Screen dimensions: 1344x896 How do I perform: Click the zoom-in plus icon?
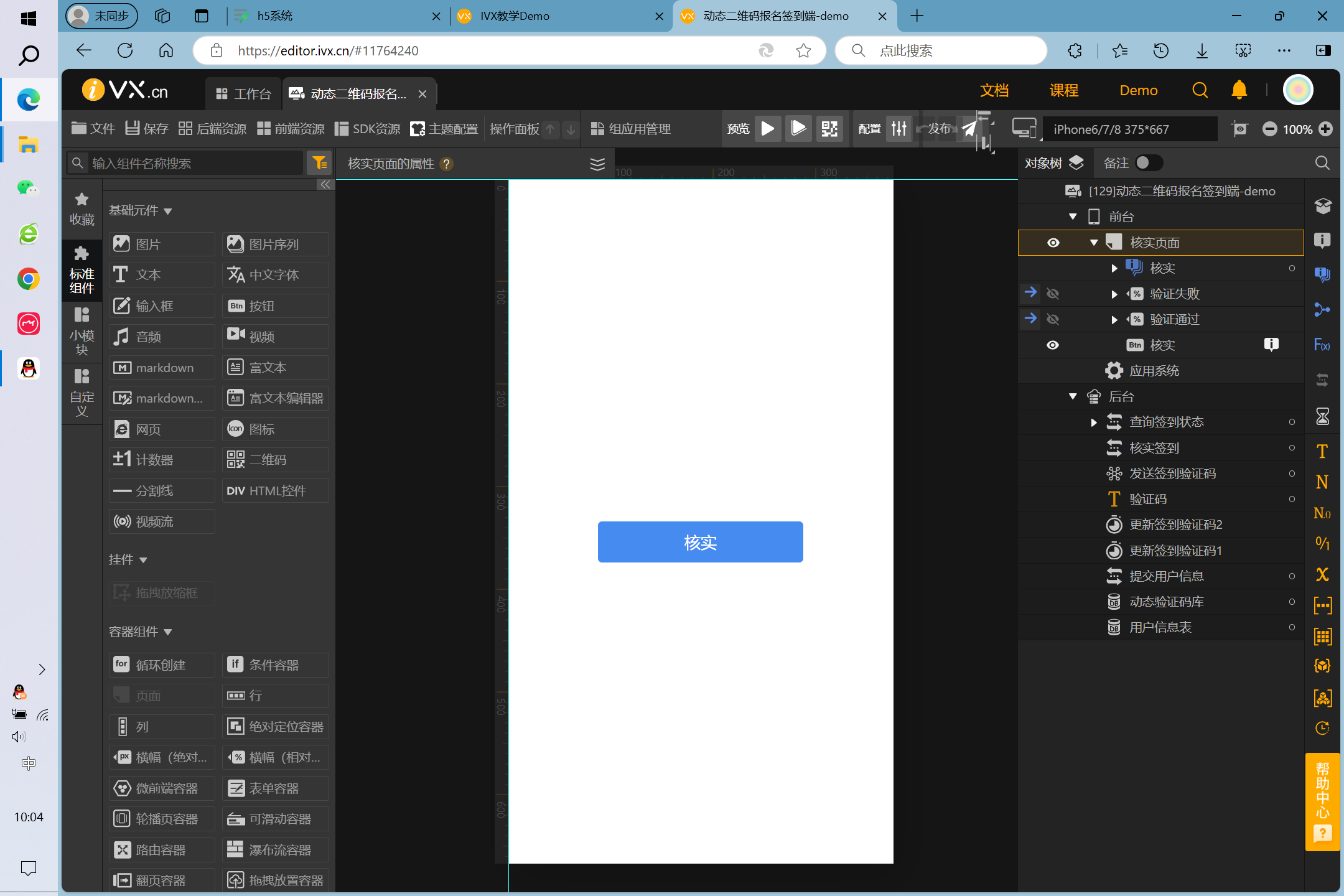pos(1326,129)
